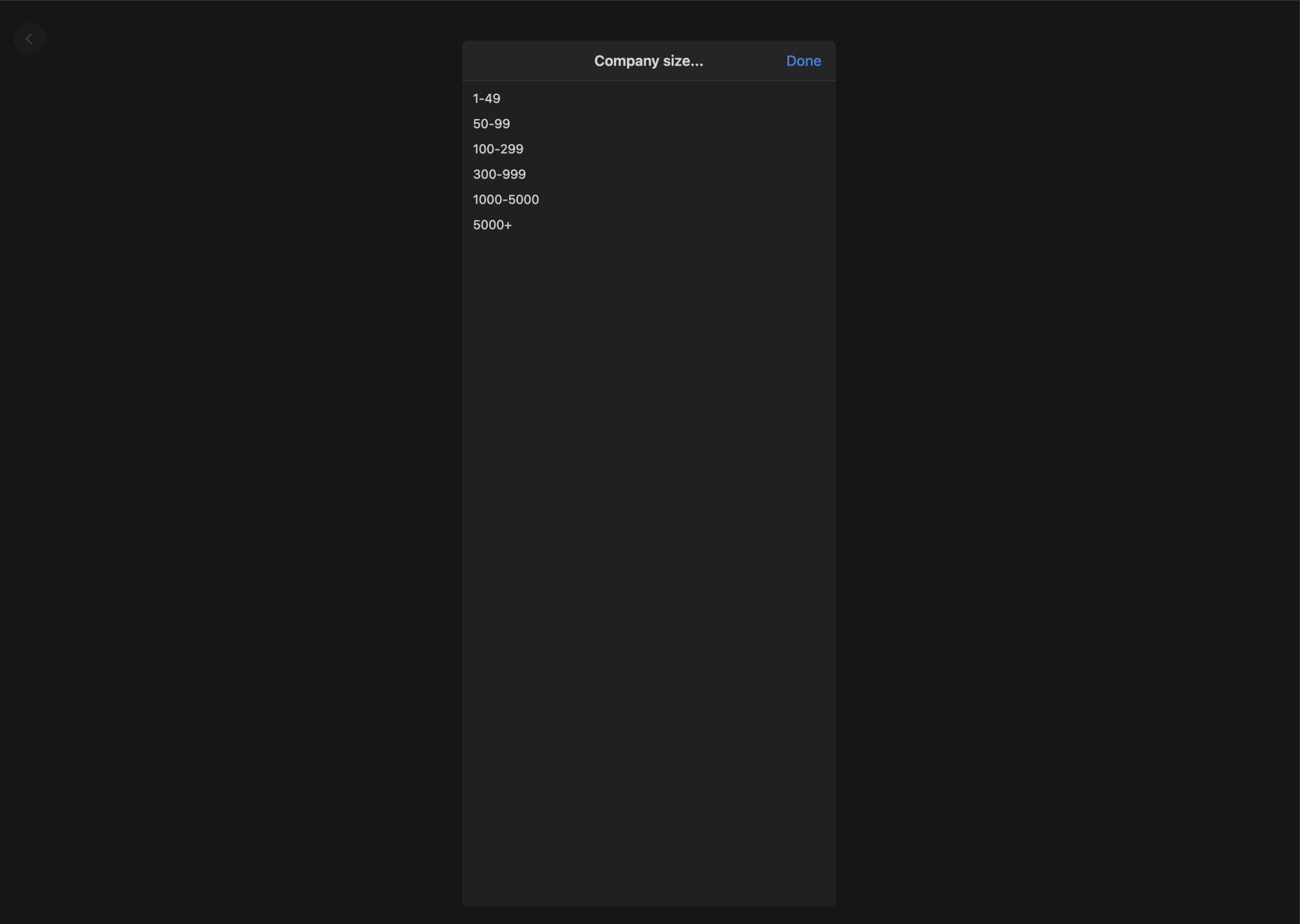This screenshot has width=1300, height=924.
Task: Choose 1000-5000 company size
Action: (649, 199)
